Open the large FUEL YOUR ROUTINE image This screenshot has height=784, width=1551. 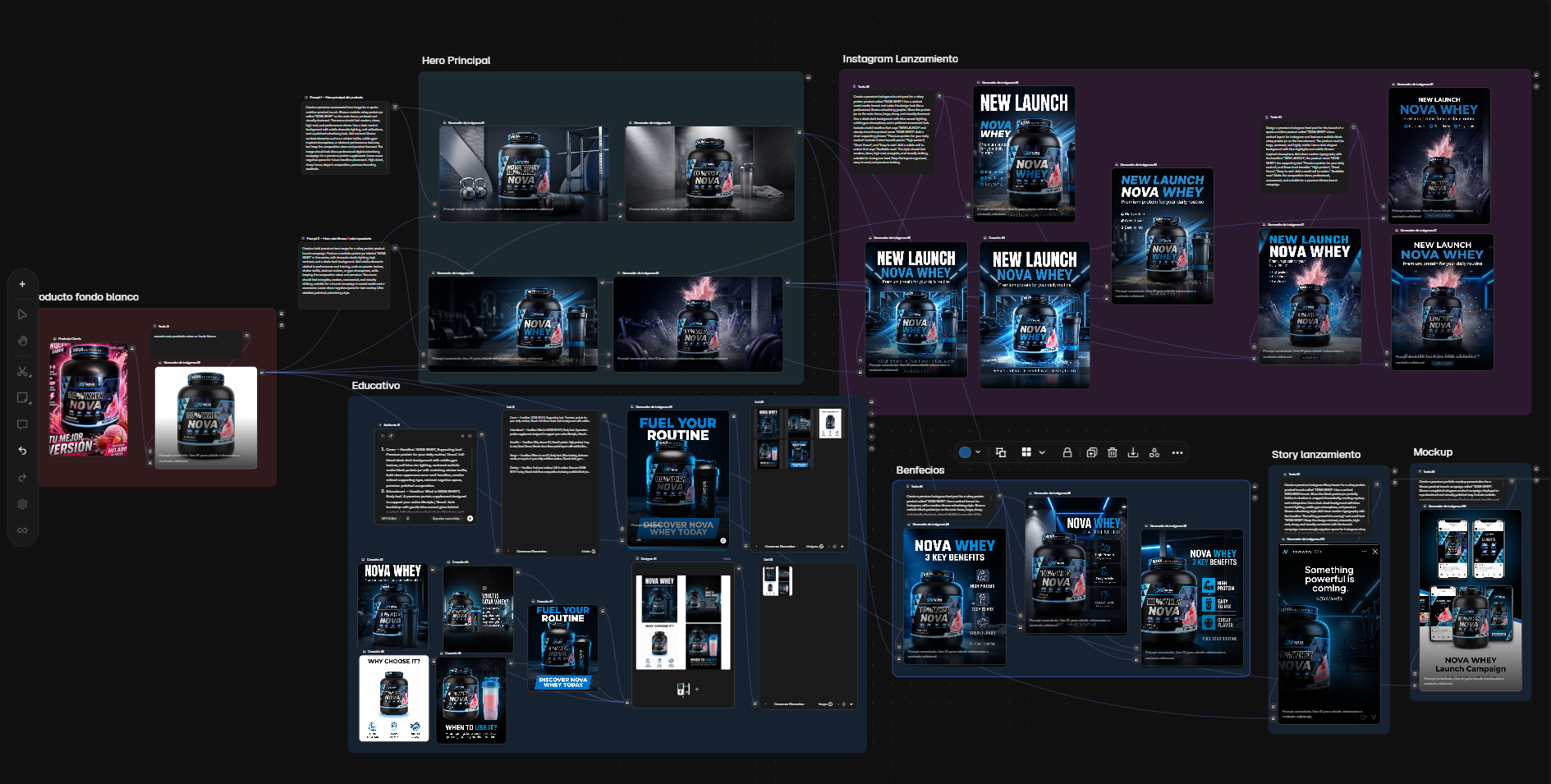pos(678,479)
